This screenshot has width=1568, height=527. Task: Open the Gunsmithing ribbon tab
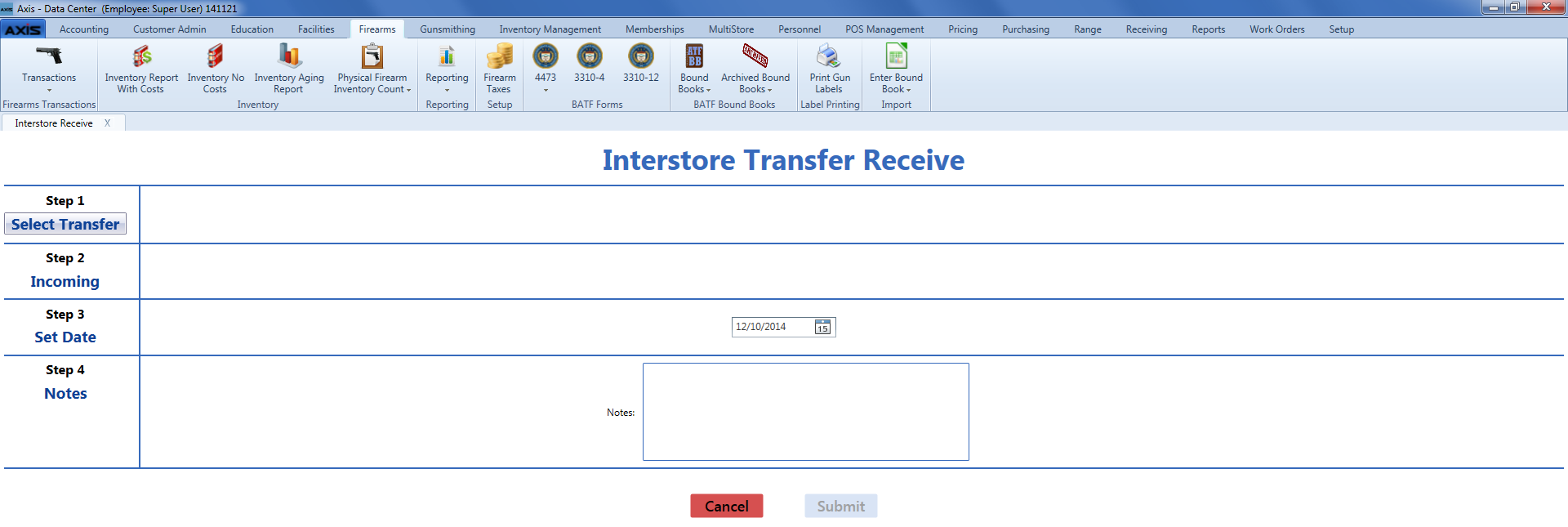pyautogui.click(x=448, y=29)
